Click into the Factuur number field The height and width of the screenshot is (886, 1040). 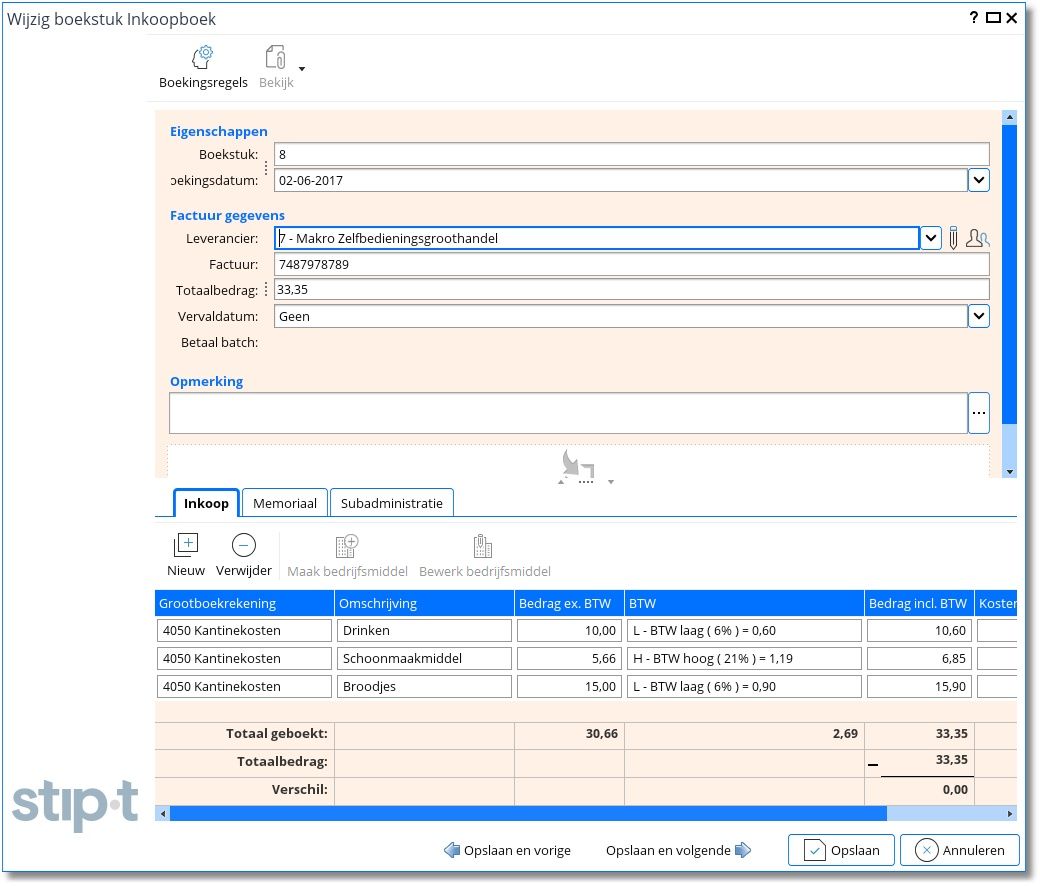pos(630,264)
